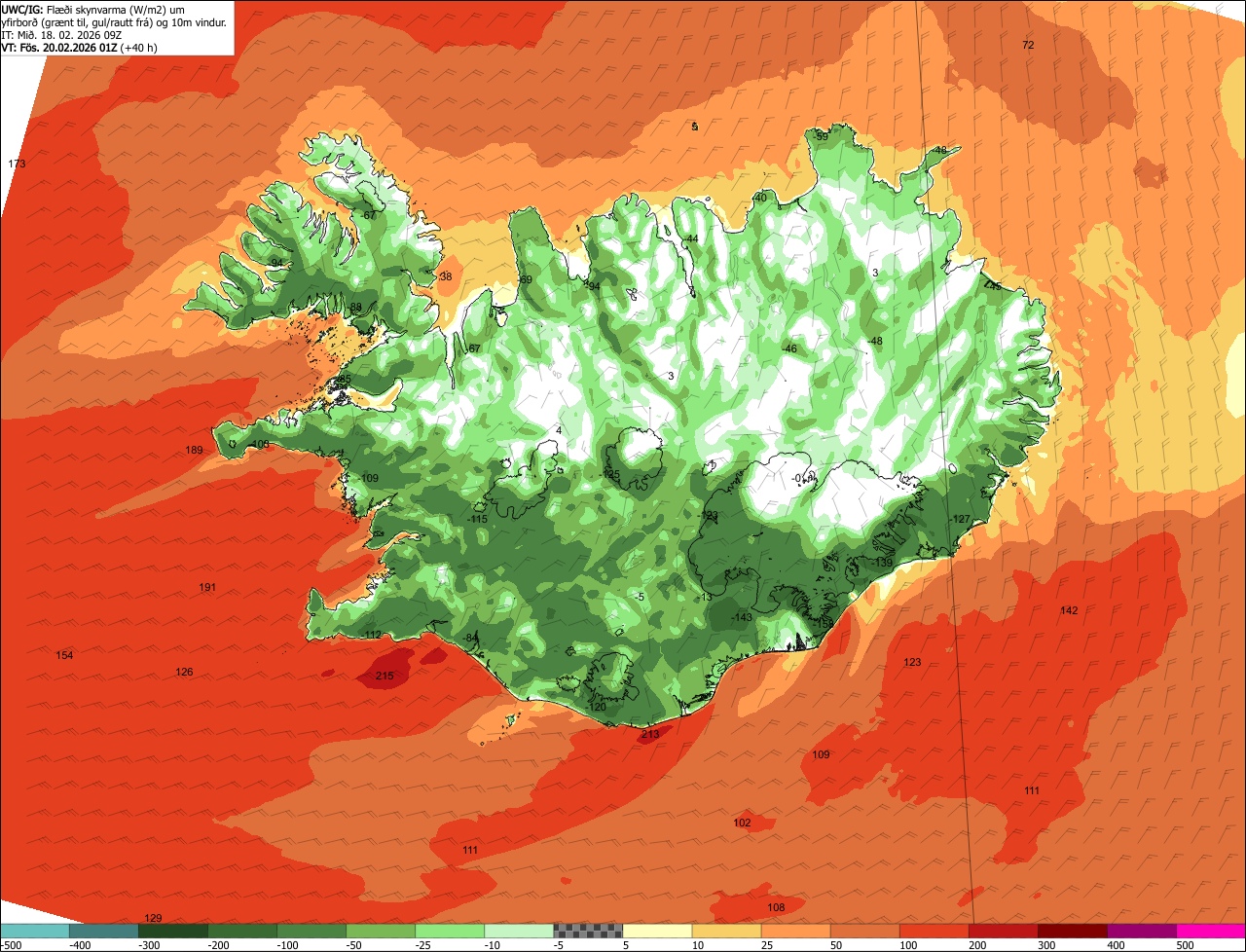1246x952 pixels.
Task: Click the title line "UWC/IG: Flæði skynvarma (W/m2) um"
Action: coord(93,9)
